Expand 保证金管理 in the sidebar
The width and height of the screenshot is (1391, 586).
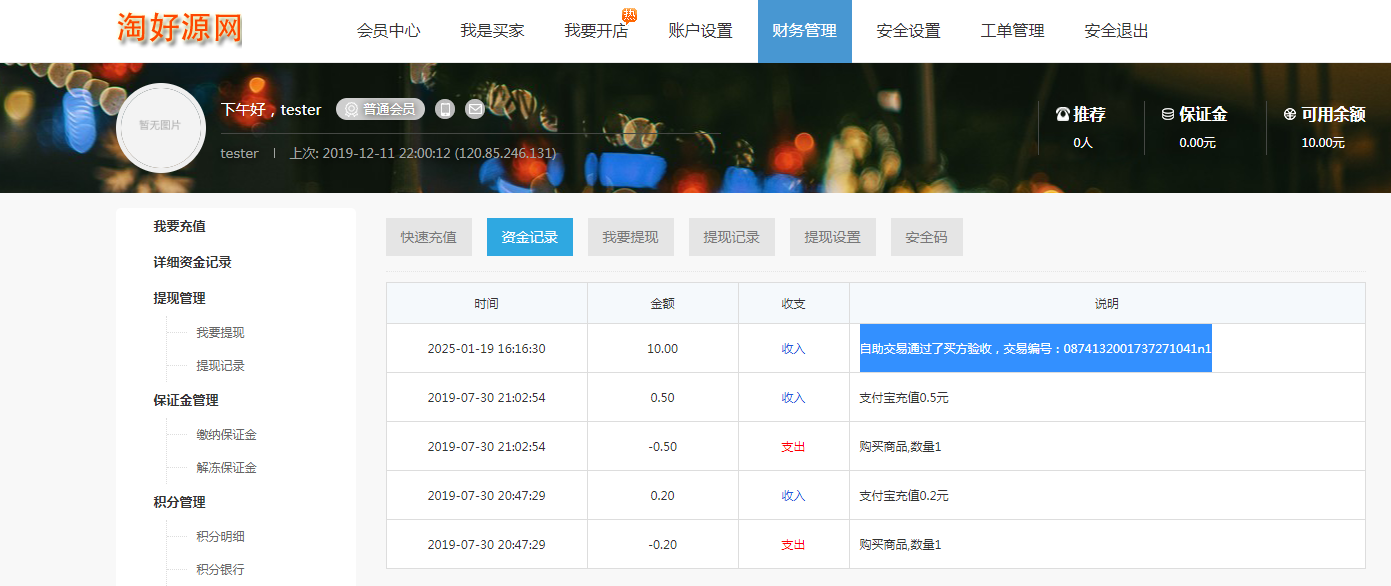[x=185, y=400]
